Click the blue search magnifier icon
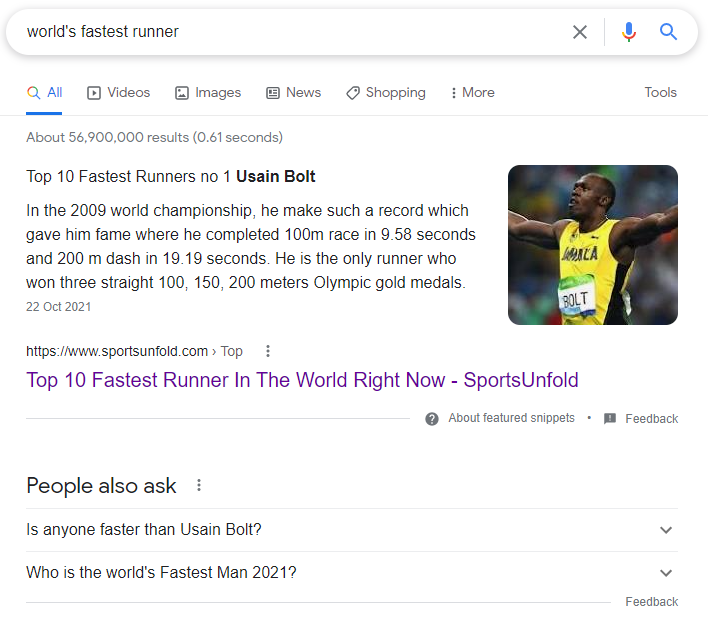Image resolution: width=708 pixels, height=620 pixels. pyautogui.click(x=669, y=32)
